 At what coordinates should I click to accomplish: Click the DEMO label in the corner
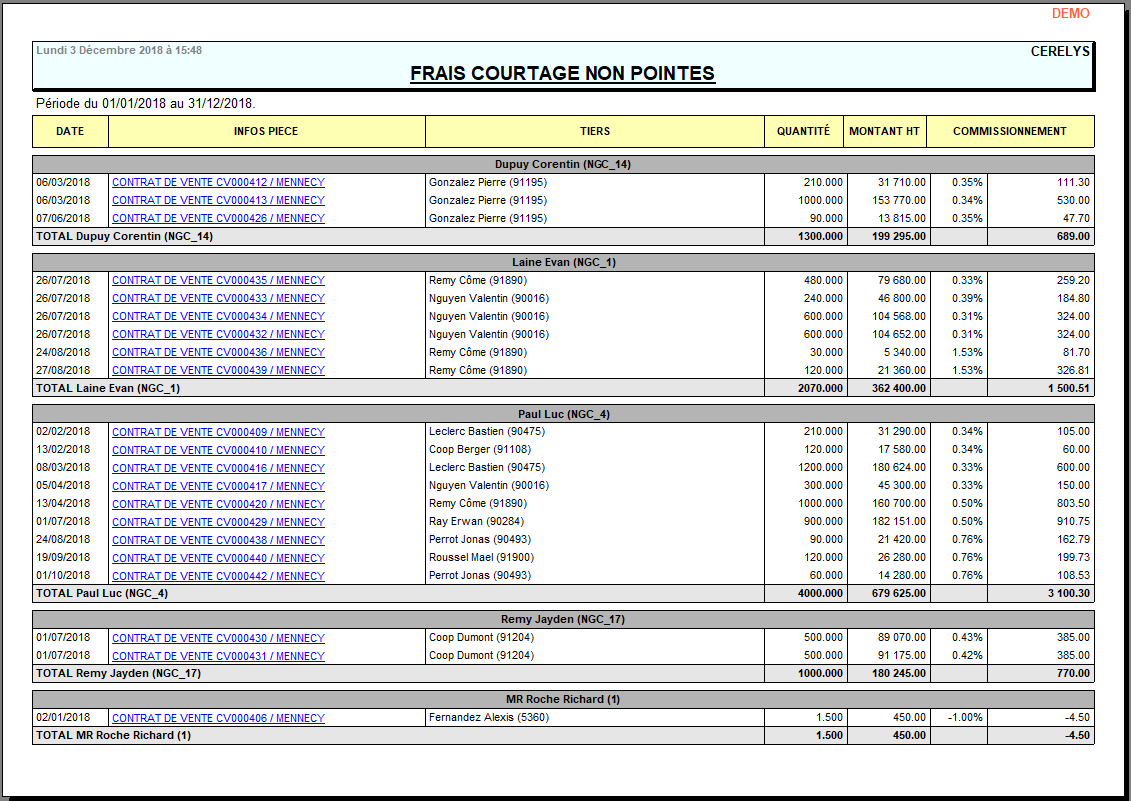point(1069,13)
